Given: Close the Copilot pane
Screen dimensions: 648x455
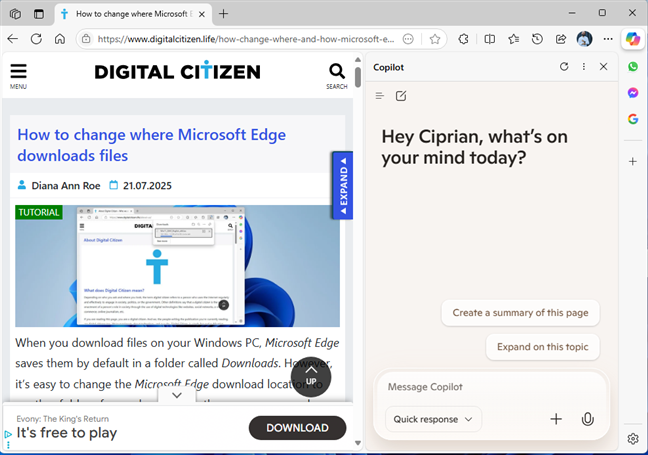Looking at the screenshot, I should 603,67.
